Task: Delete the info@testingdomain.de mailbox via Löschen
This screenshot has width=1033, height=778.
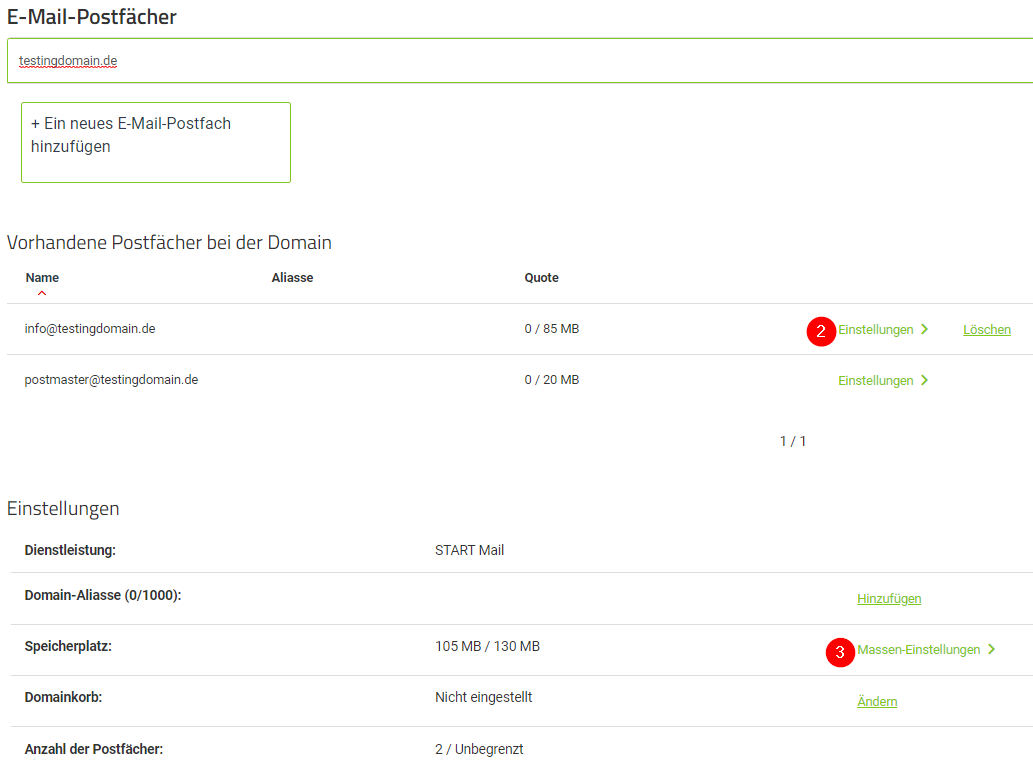Action: click(987, 329)
